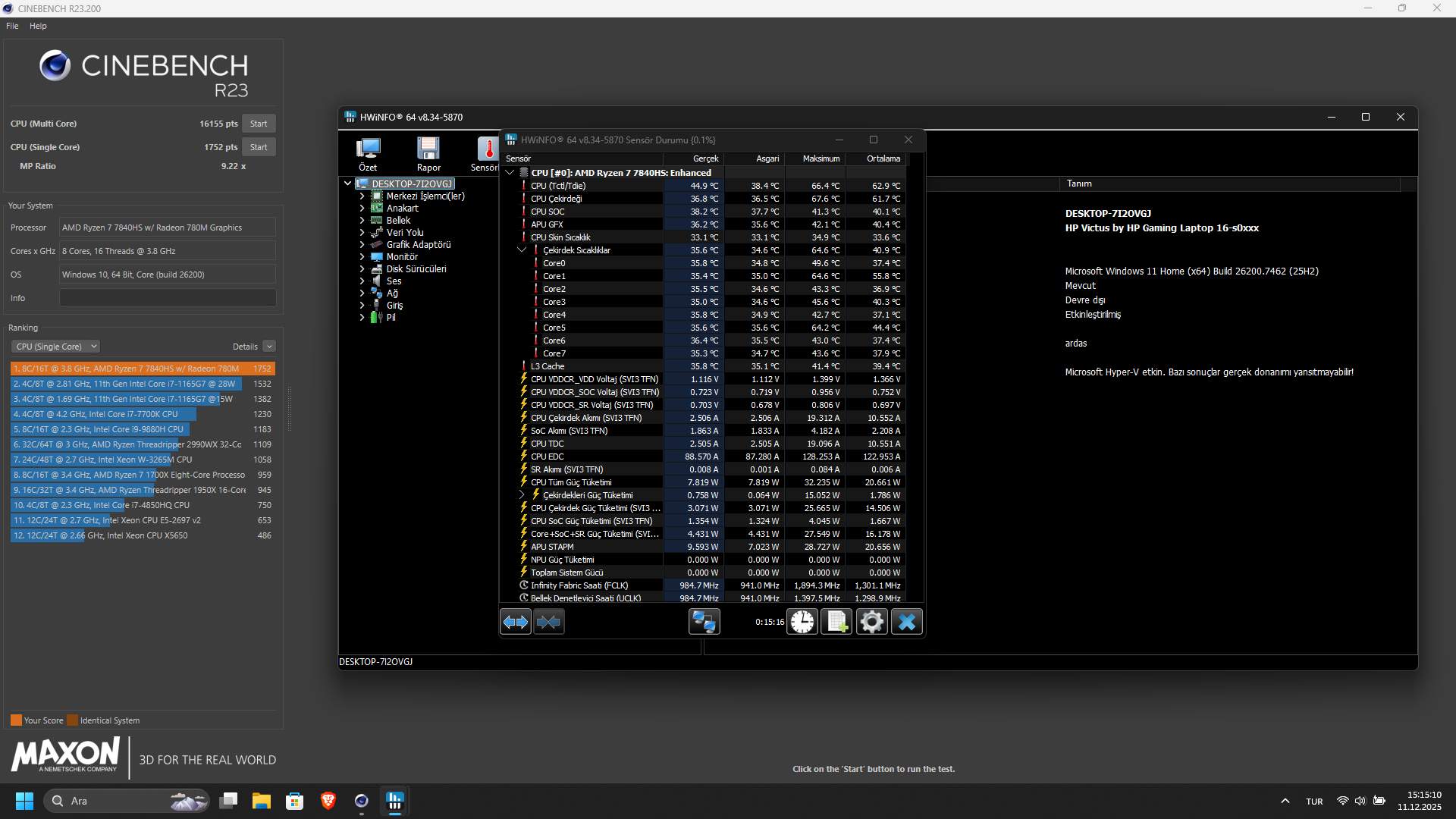Screen dimensions: 1456x819
Task: Click the Bellek memory module icon
Action: click(377, 221)
